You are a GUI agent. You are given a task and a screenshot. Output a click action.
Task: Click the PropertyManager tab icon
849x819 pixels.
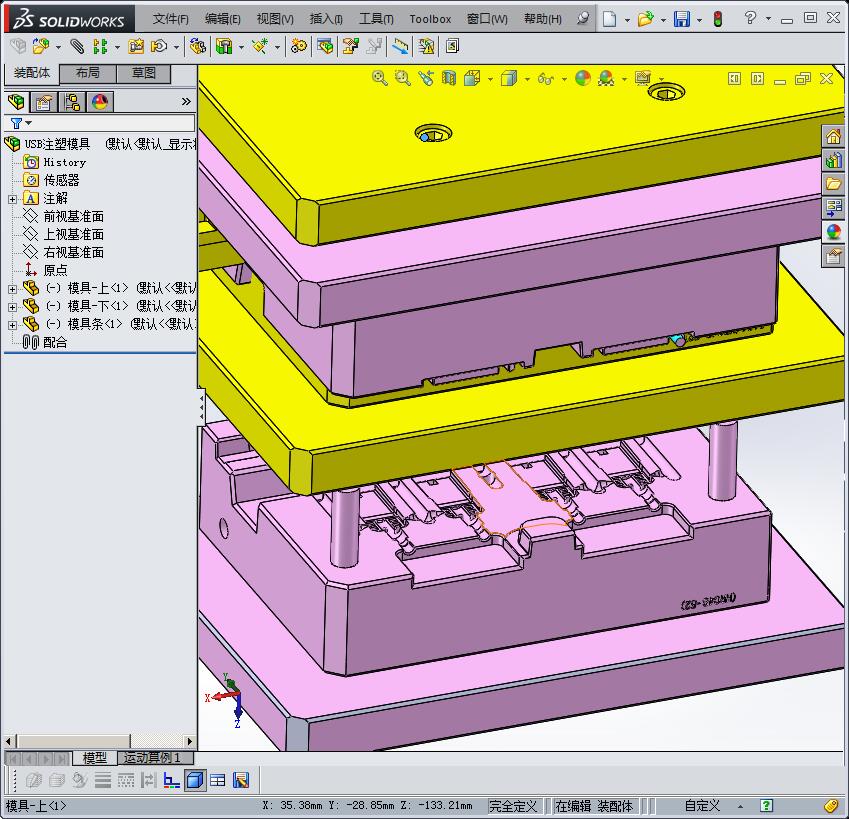44,102
